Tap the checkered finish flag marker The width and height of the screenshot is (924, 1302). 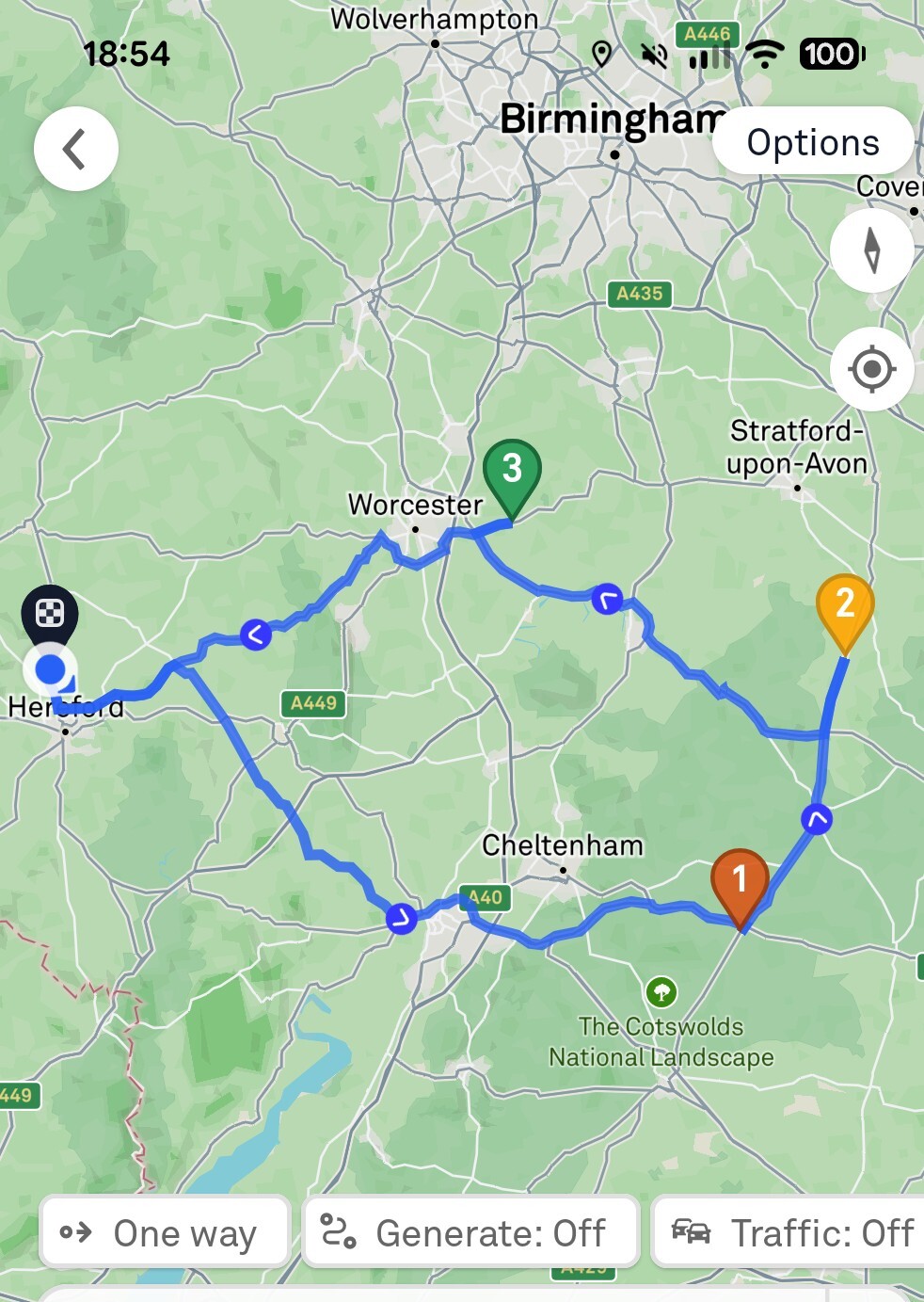50,613
